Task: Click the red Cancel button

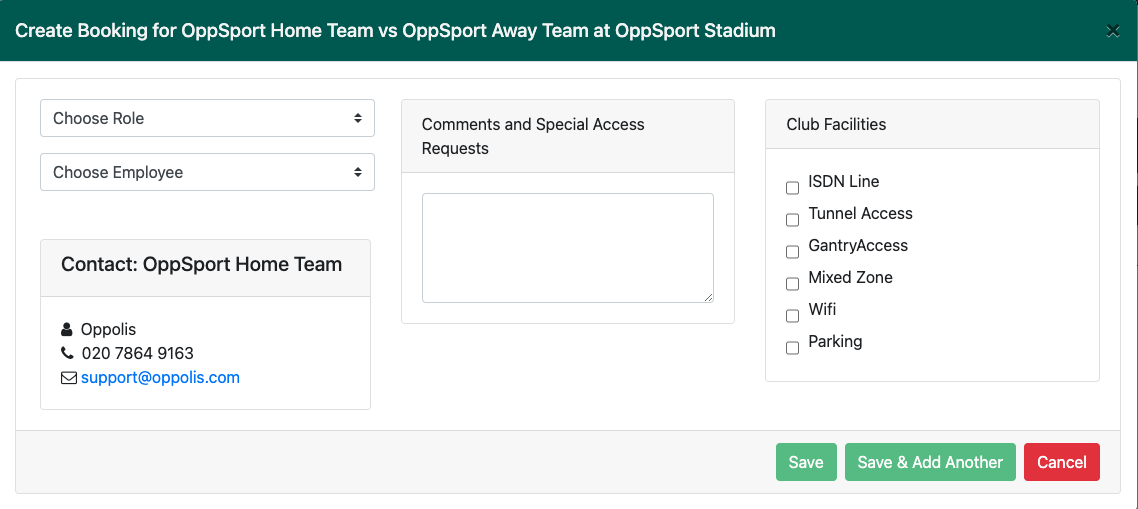Action: click(x=1062, y=463)
